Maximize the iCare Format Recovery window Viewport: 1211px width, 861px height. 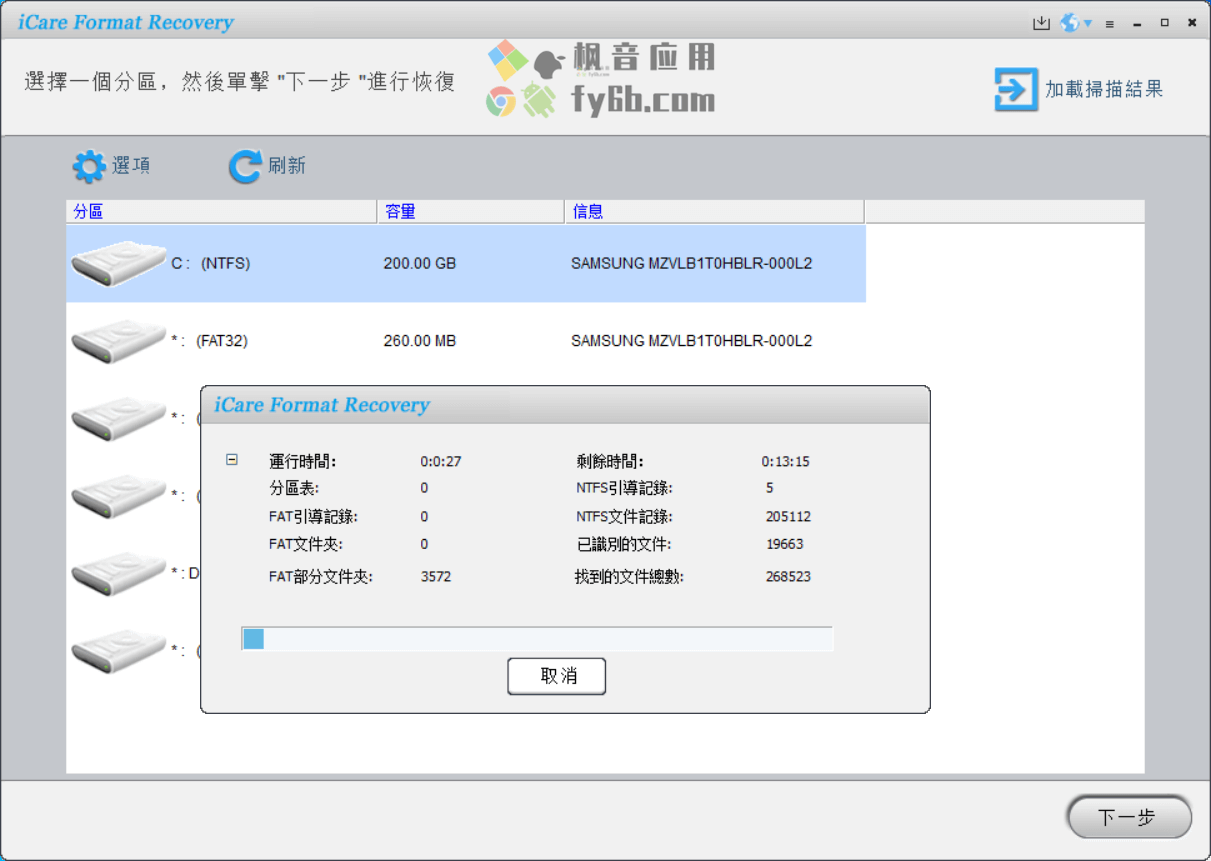tap(1164, 23)
